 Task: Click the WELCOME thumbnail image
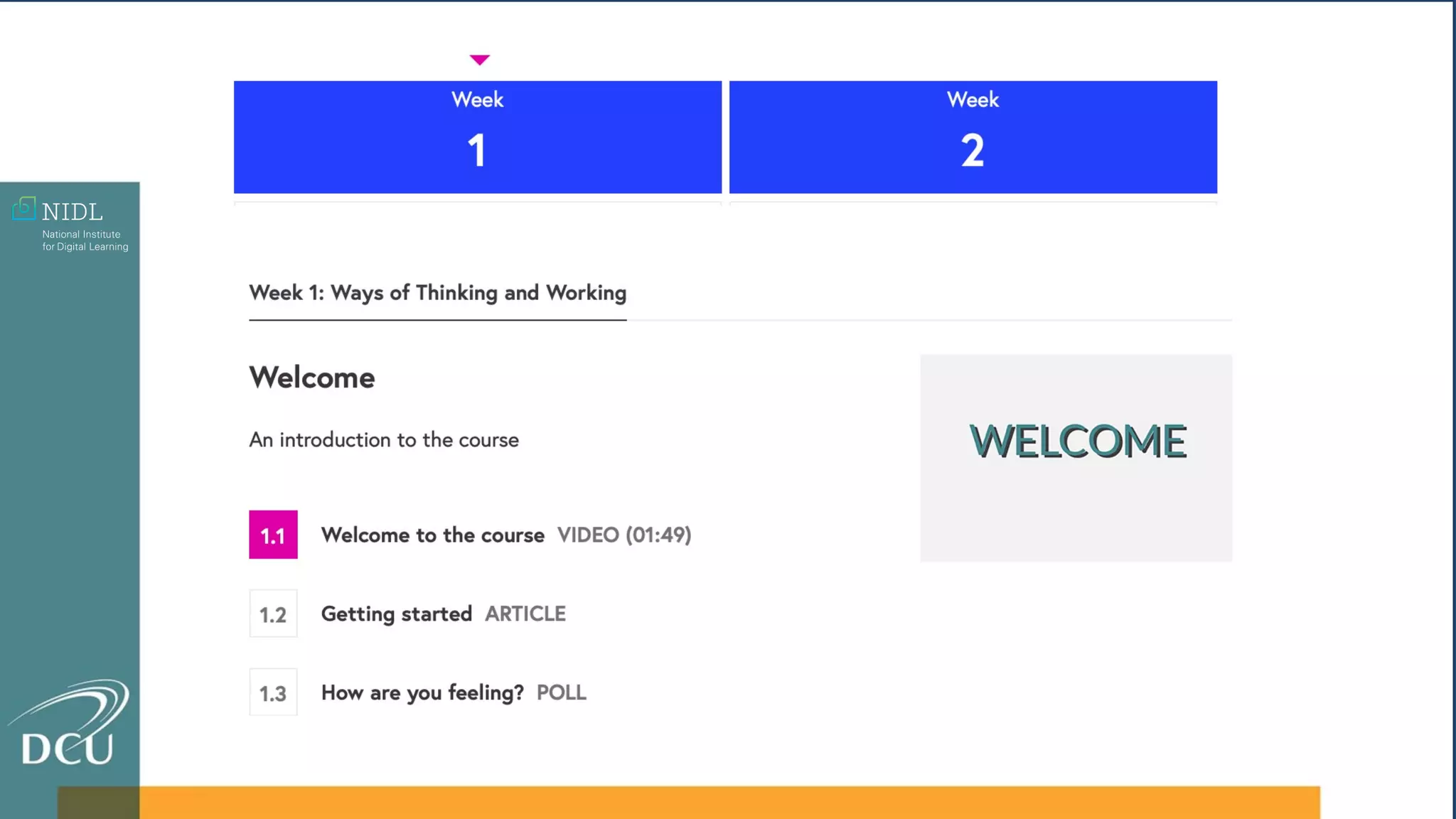click(x=1076, y=458)
